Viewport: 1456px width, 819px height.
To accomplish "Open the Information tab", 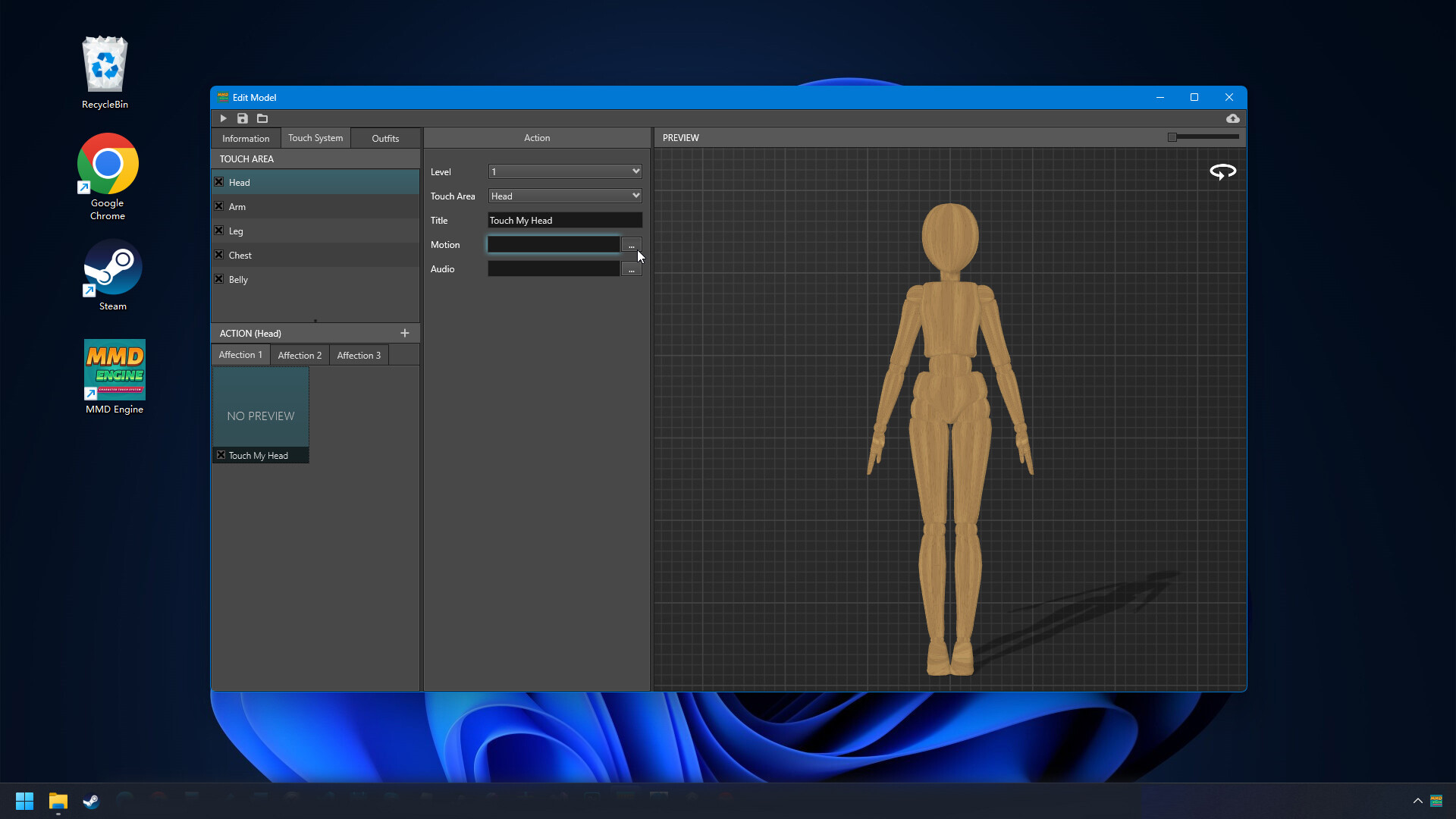I will pyautogui.click(x=245, y=138).
